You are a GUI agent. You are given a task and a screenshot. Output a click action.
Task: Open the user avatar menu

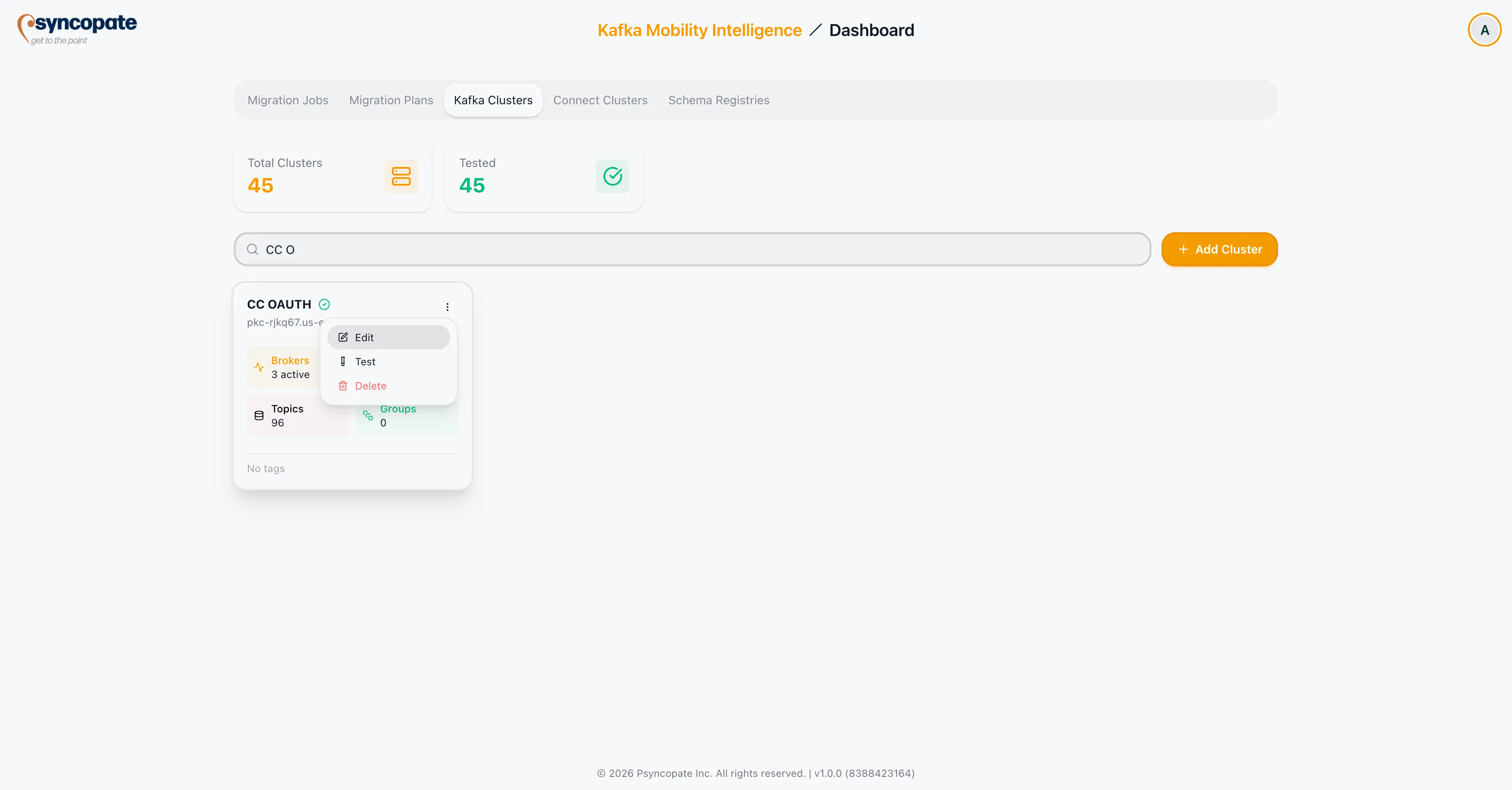[x=1484, y=29]
